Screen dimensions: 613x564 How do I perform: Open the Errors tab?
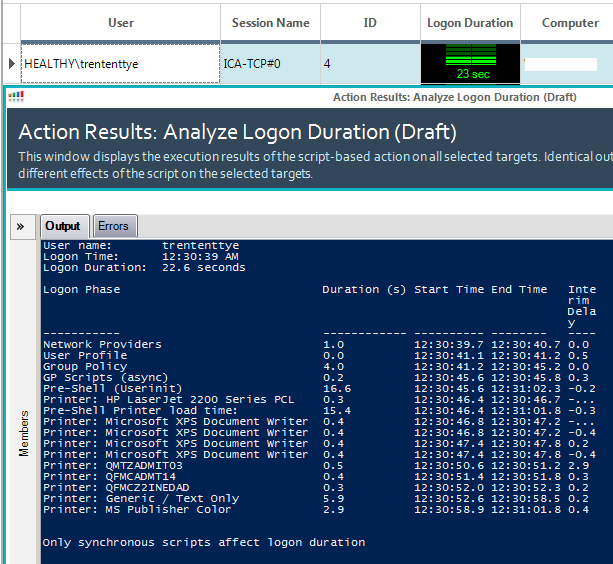coord(113,226)
